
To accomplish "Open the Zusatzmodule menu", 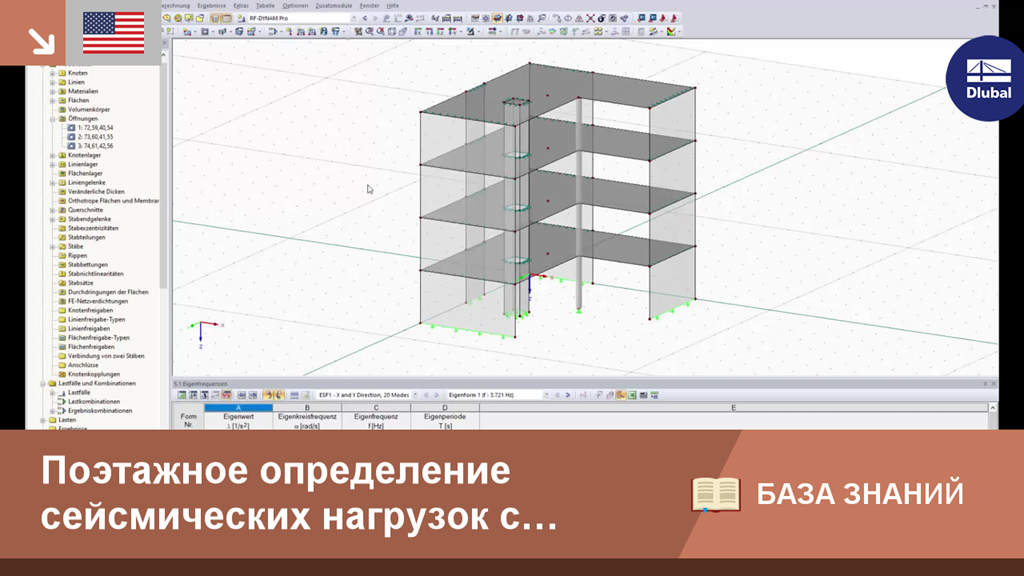I will [x=334, y=5].
